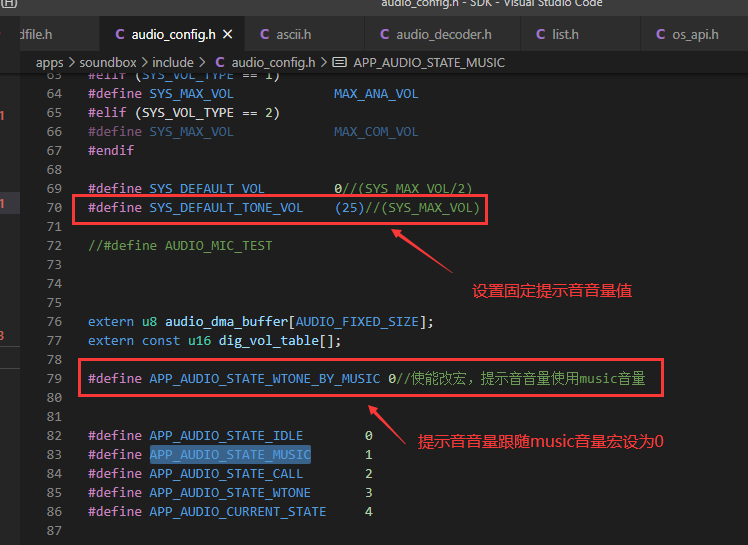Click the C icon on audio_decoder.h tab

point(384,34)
